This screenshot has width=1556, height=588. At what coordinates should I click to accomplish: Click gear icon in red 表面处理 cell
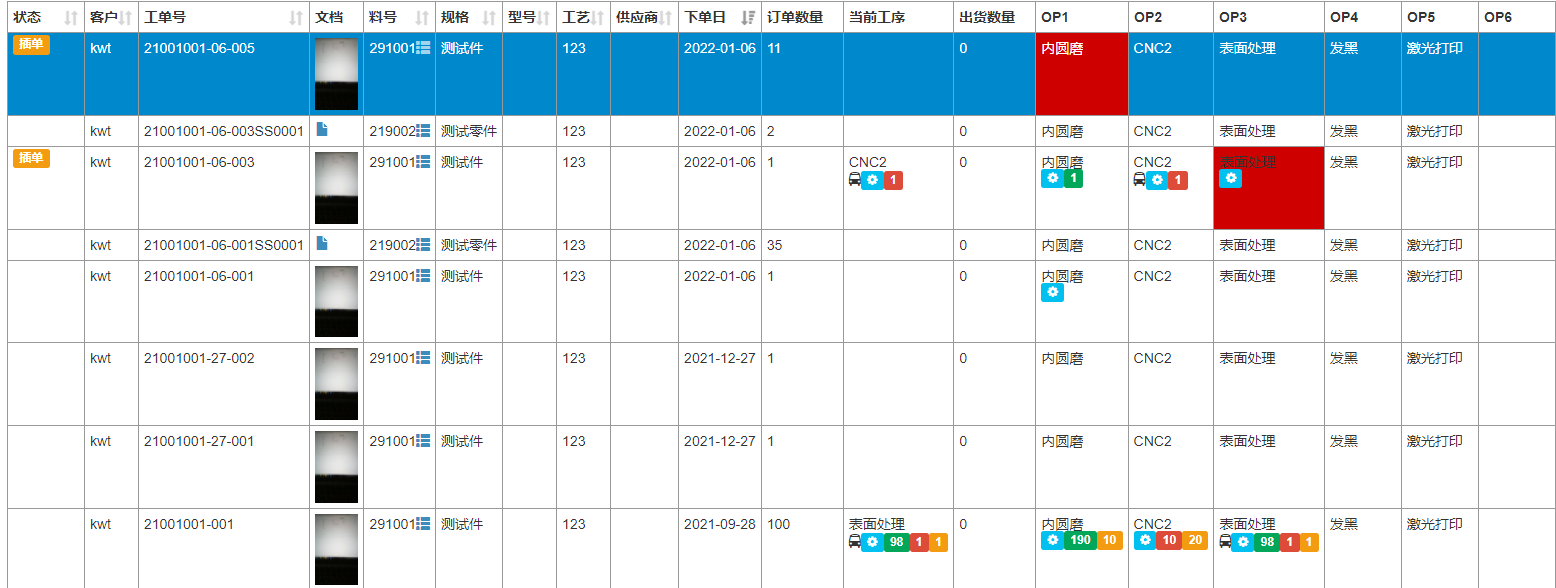tap(1231, 179)
